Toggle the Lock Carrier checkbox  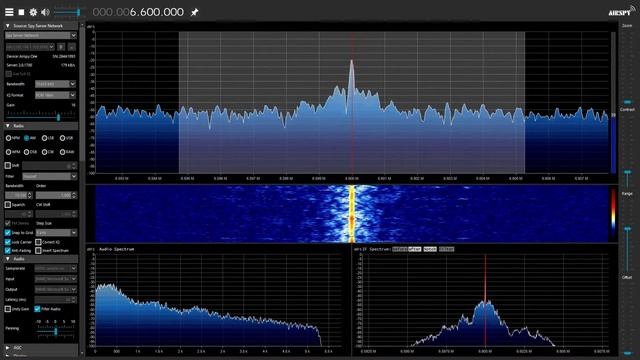click(x=8, y=242)
